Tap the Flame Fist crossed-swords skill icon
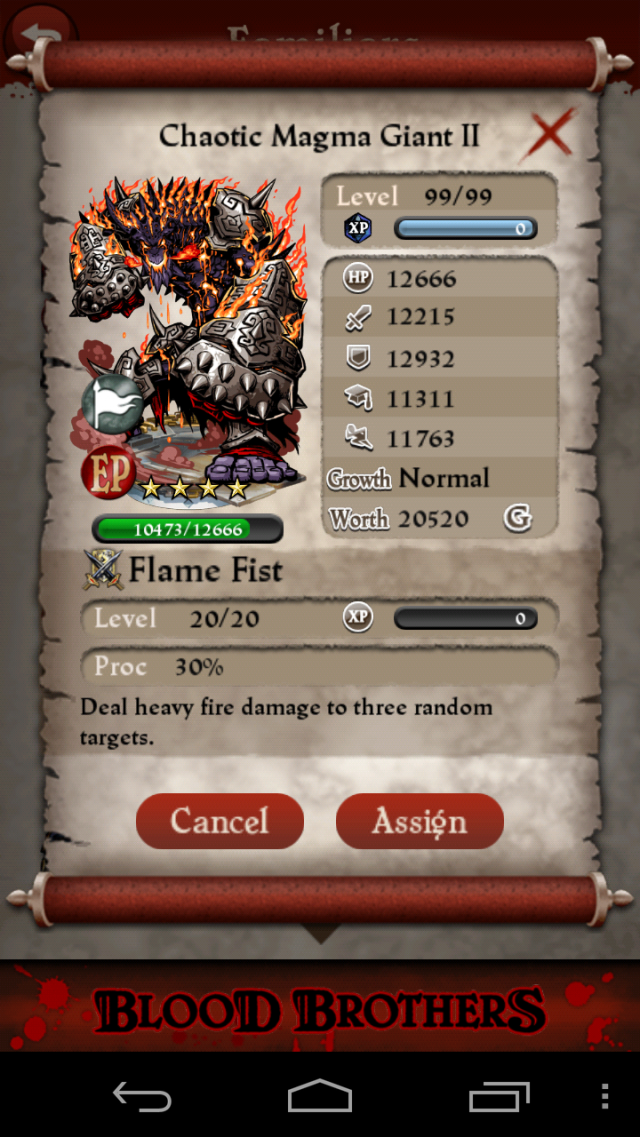 coord(103,570)
